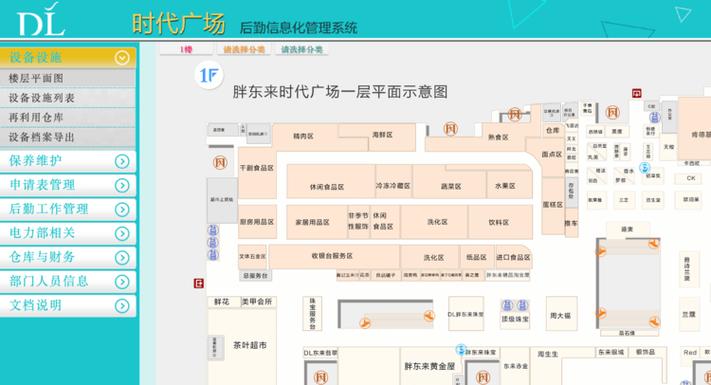This screenshot has width=711, height=385.
Task: Click the left blue restroom icon above 顶级珠宝
Action: pyautogui.click(x=507, y=305)
